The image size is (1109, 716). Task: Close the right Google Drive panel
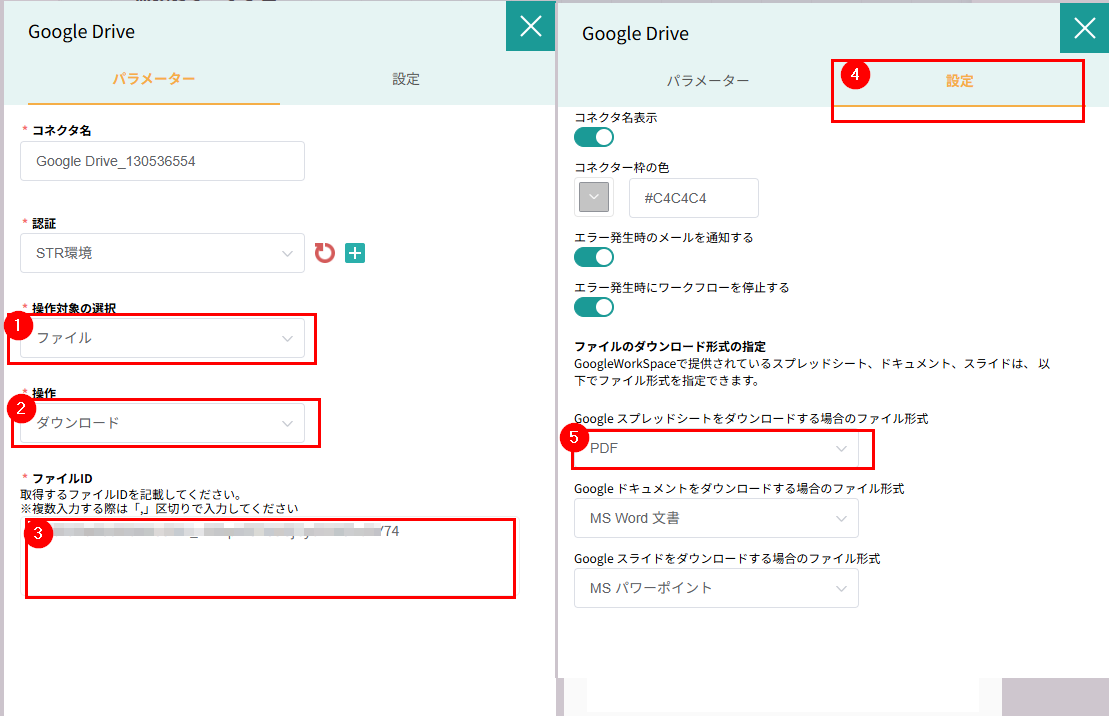[x=1084, y=28]
